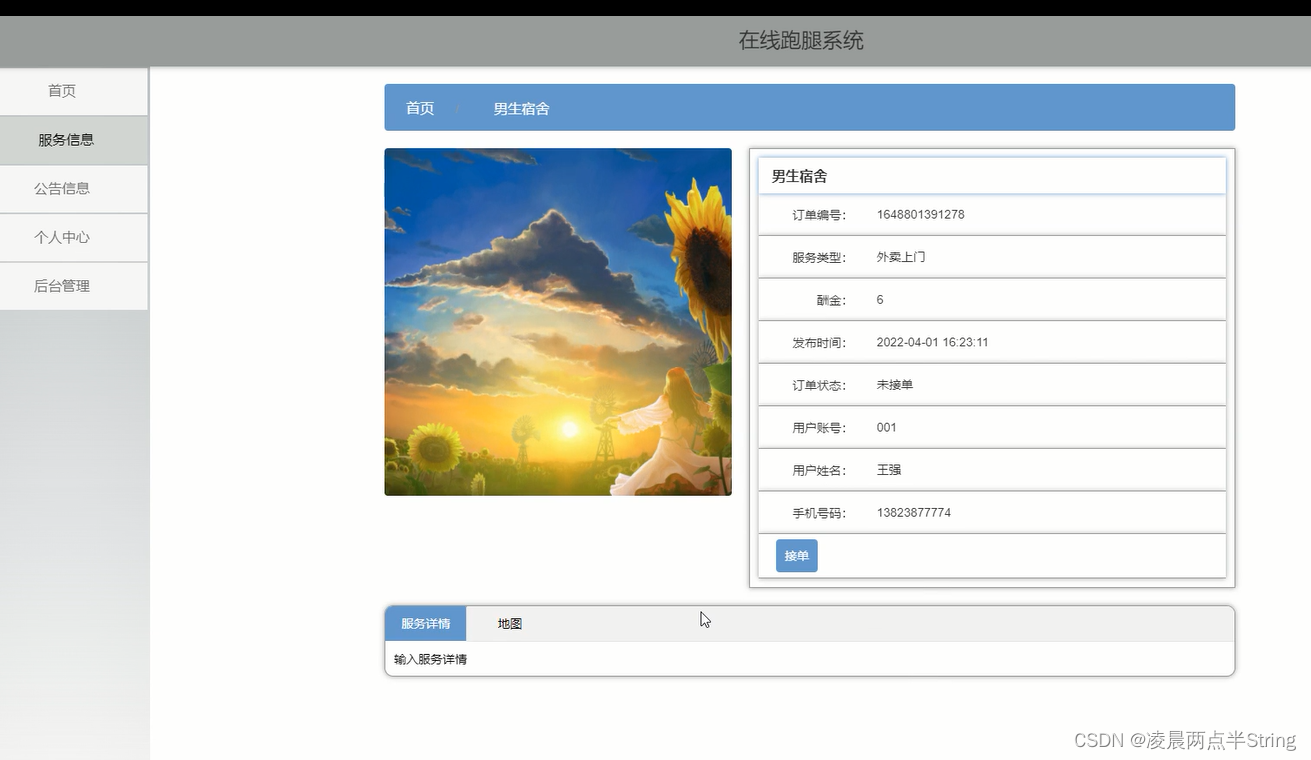Click the 订单状态 label
The width and height of the screenshot is (1311, 760).
pyautogui.click(x=819, y=386)
